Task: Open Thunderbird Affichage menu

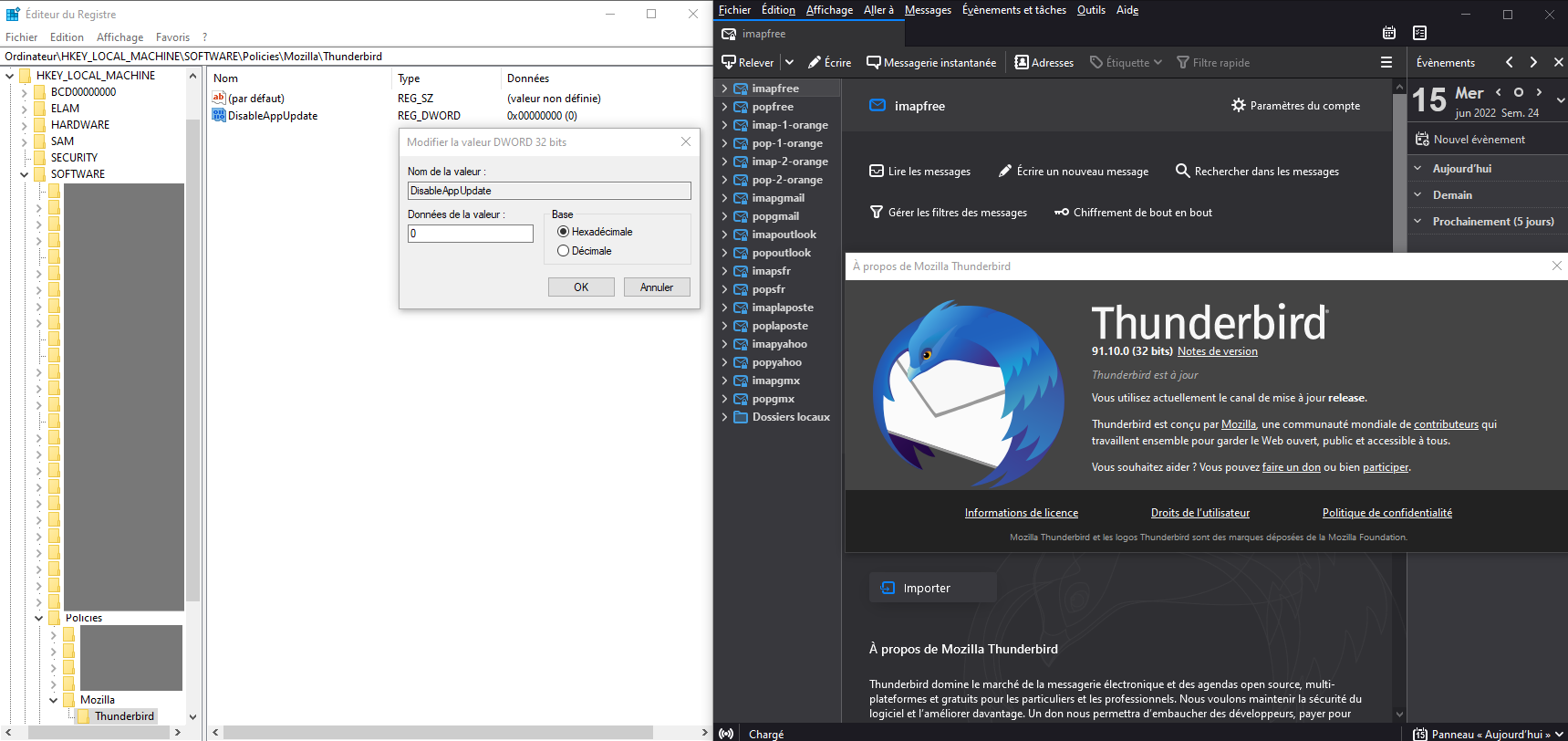Action: 829,10
